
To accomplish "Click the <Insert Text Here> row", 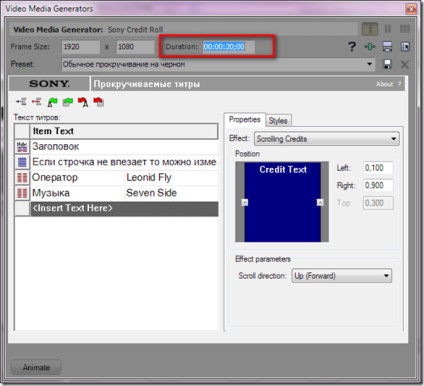I will tap(124, 209).
